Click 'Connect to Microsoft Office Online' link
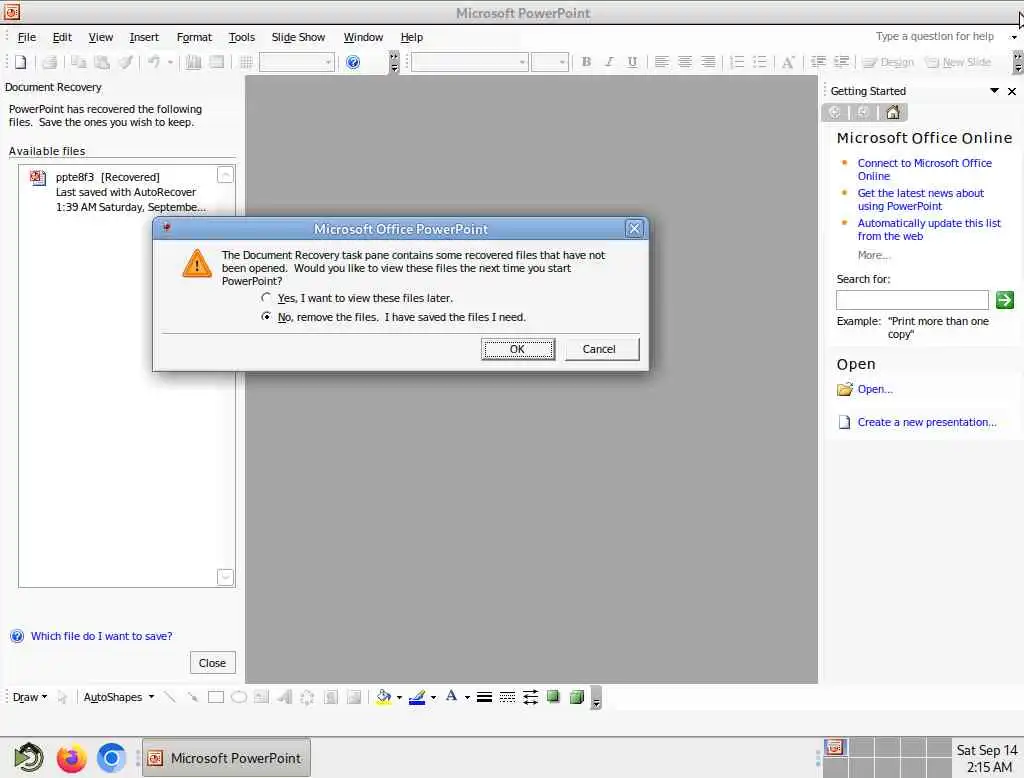 pos(924,169)
